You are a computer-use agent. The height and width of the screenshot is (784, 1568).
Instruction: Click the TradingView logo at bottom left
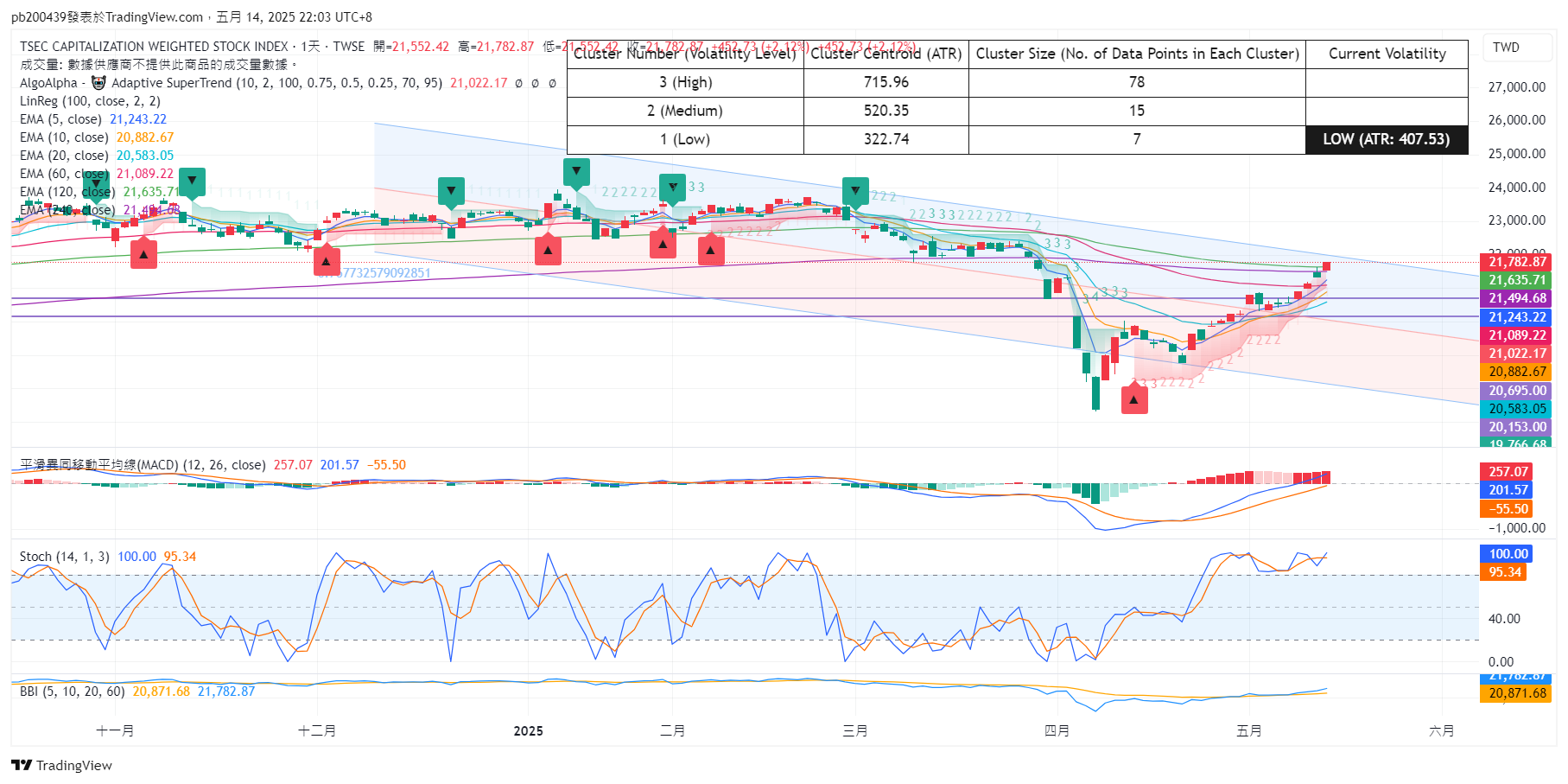(x=61, y=765)
